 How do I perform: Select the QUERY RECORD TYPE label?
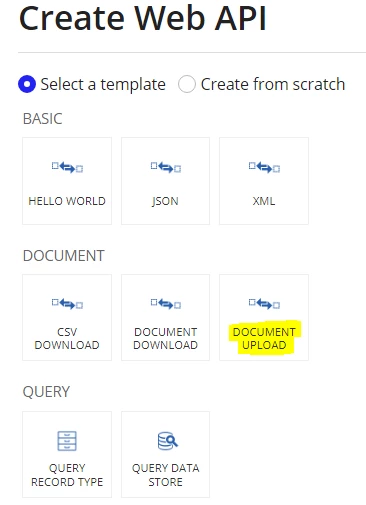[67, 475]
